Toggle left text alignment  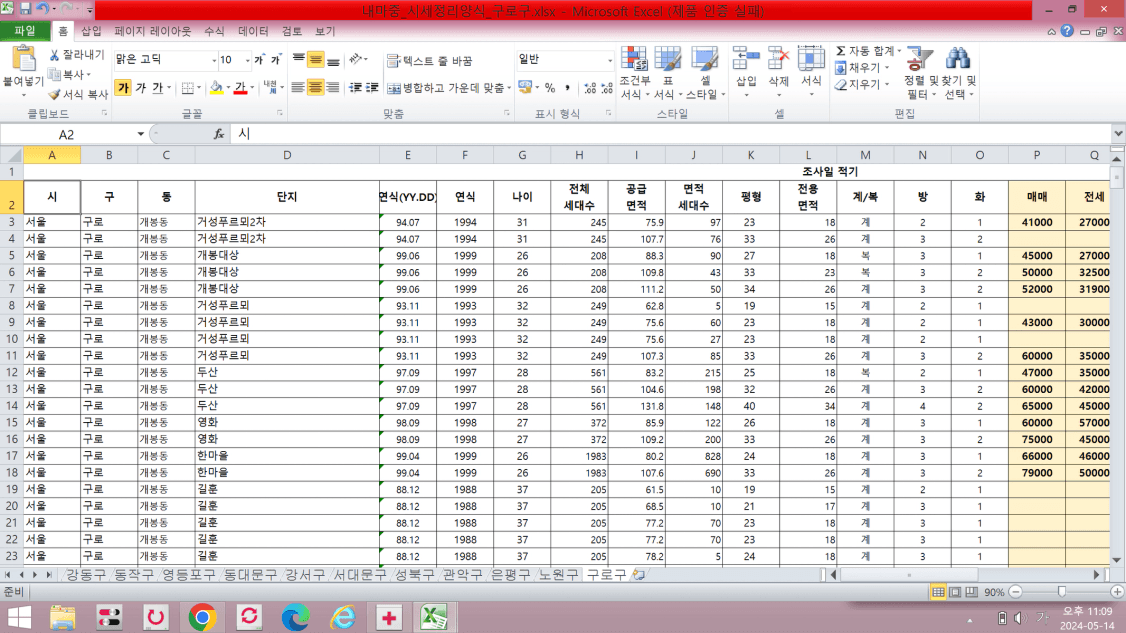click(x=298, y=88)
